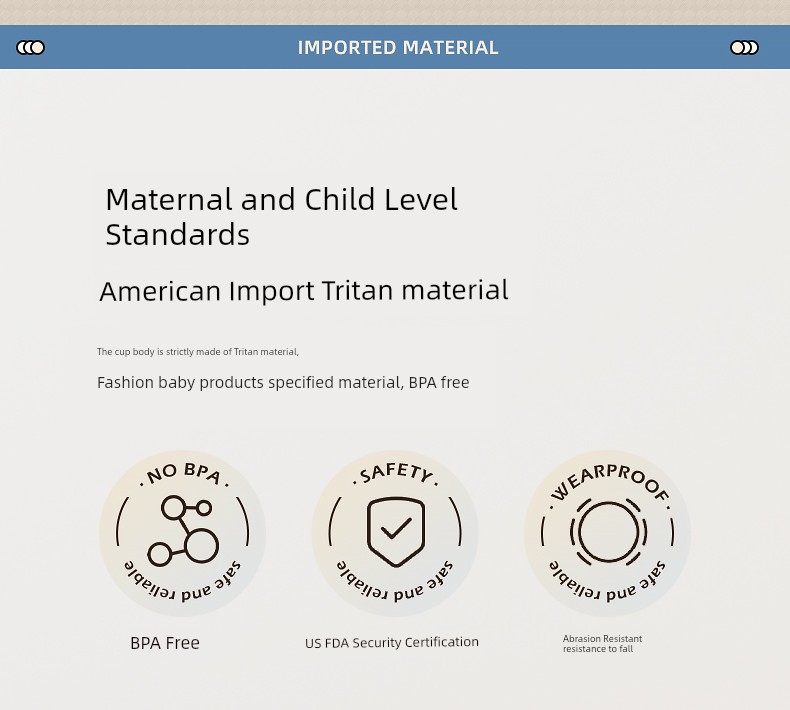The height and width of the screenshot is (710, 790).
Task: Click the NO BPA curved badge text
Action: (x=184, y=474)
